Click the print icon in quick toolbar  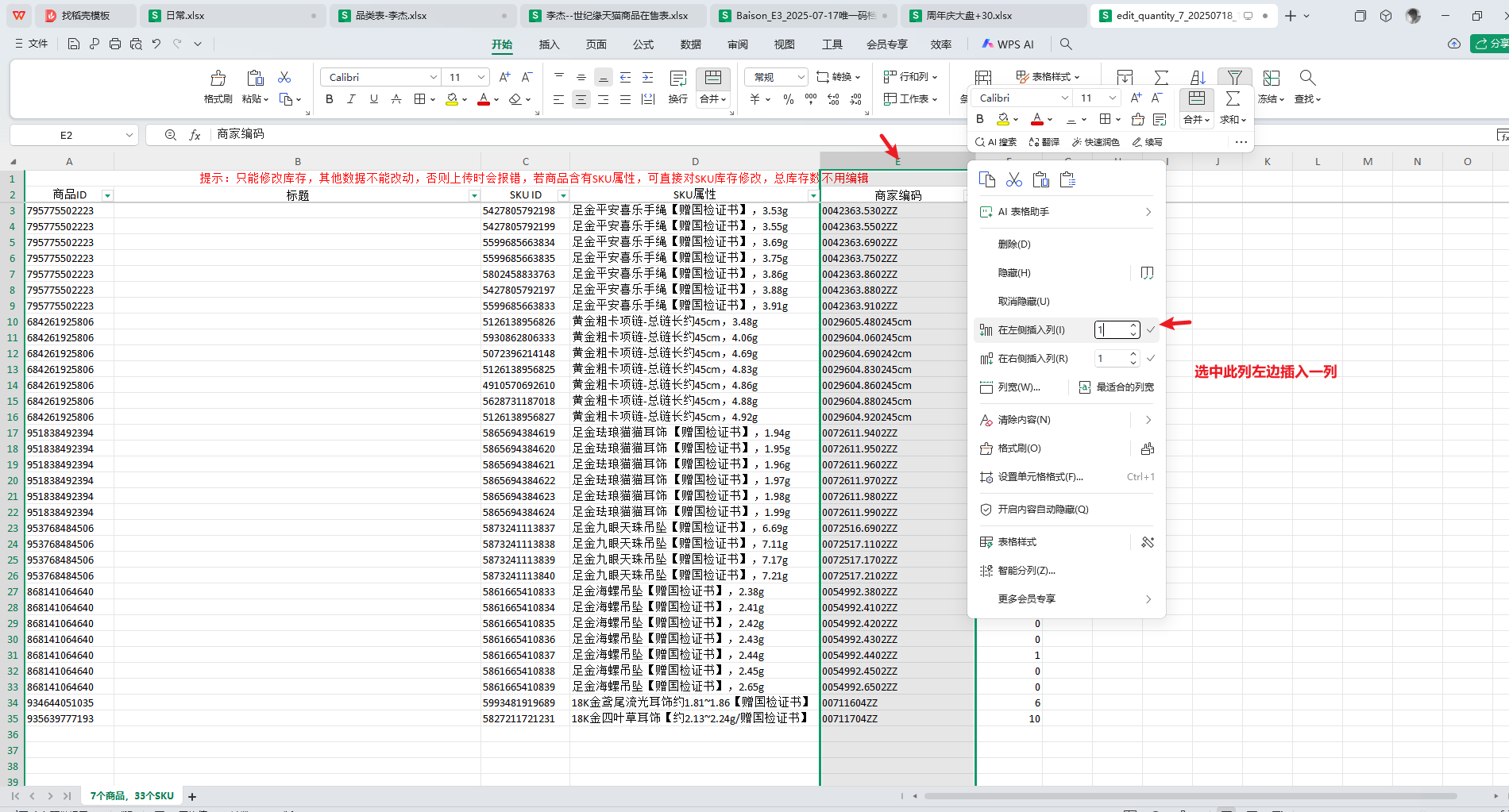[115, 44]
